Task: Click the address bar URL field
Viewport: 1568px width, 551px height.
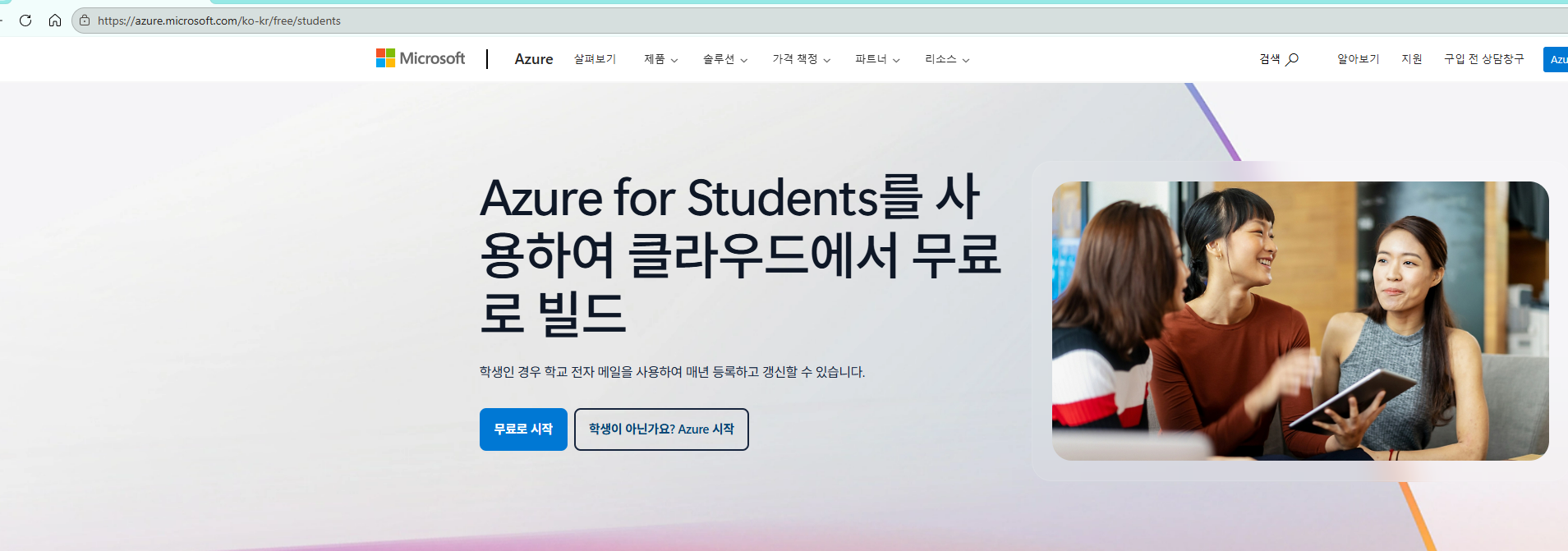Action: point(821,21)
